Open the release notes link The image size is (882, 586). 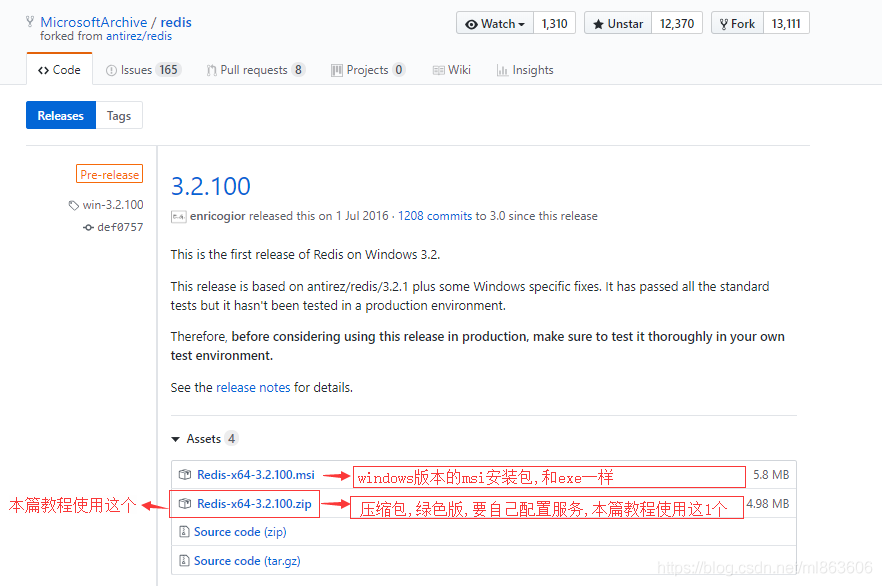(253, 387)
